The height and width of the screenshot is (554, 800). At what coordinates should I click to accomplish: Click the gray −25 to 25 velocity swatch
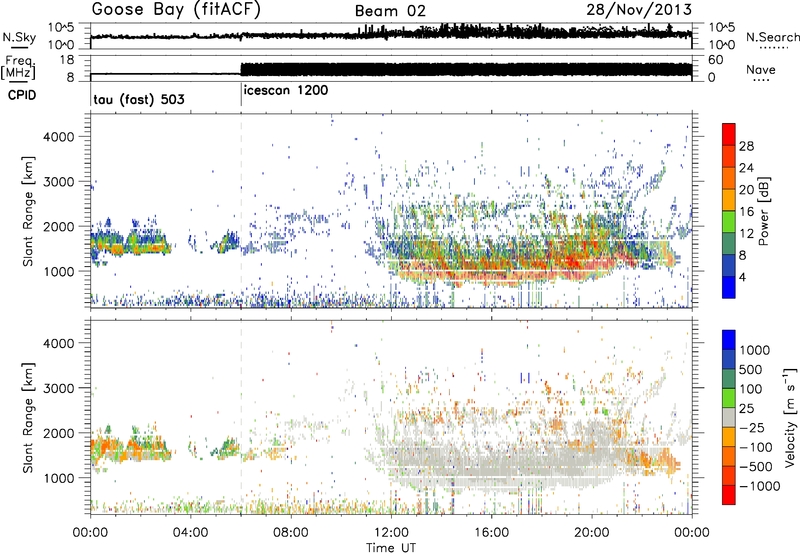click(729, 417)
